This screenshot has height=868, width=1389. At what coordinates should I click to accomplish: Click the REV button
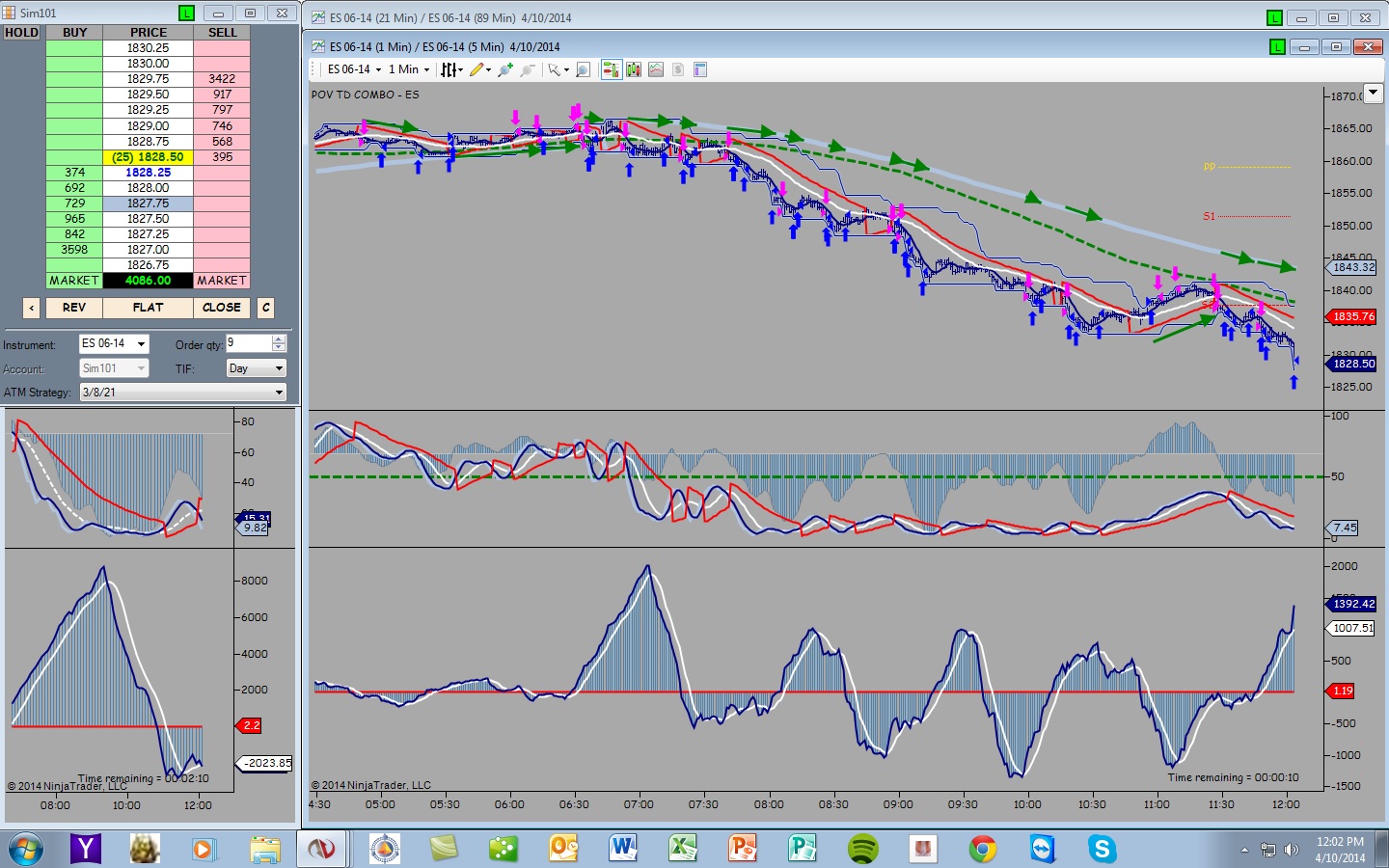click(x=74, y=308)
